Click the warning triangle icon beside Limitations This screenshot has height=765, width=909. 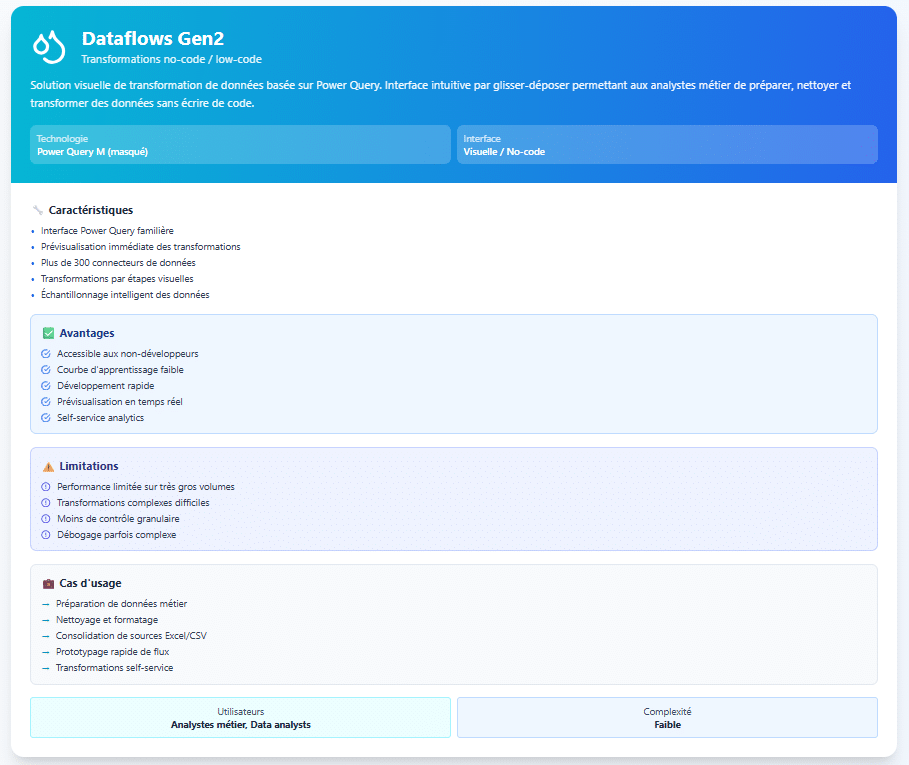pyautogui.click(x=48, y=466)
